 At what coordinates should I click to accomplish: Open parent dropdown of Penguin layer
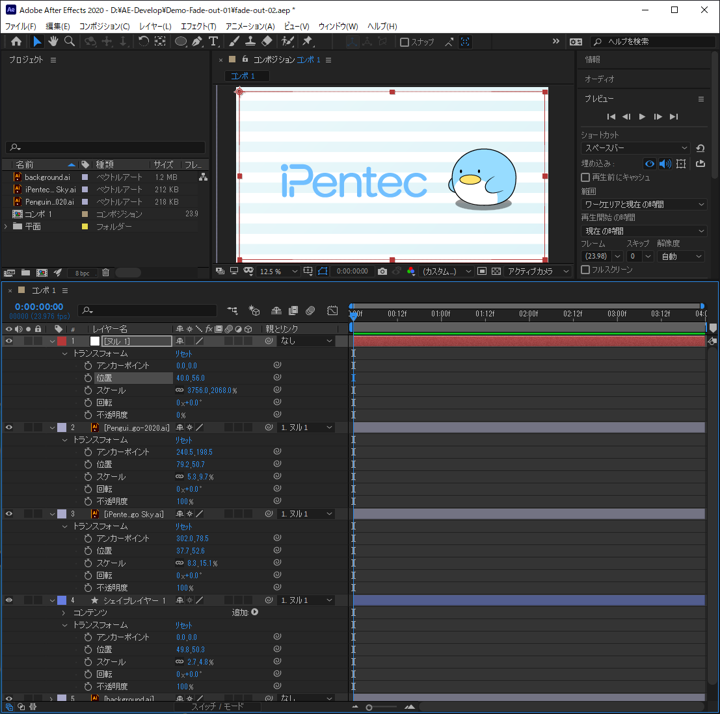pos(306,427)
